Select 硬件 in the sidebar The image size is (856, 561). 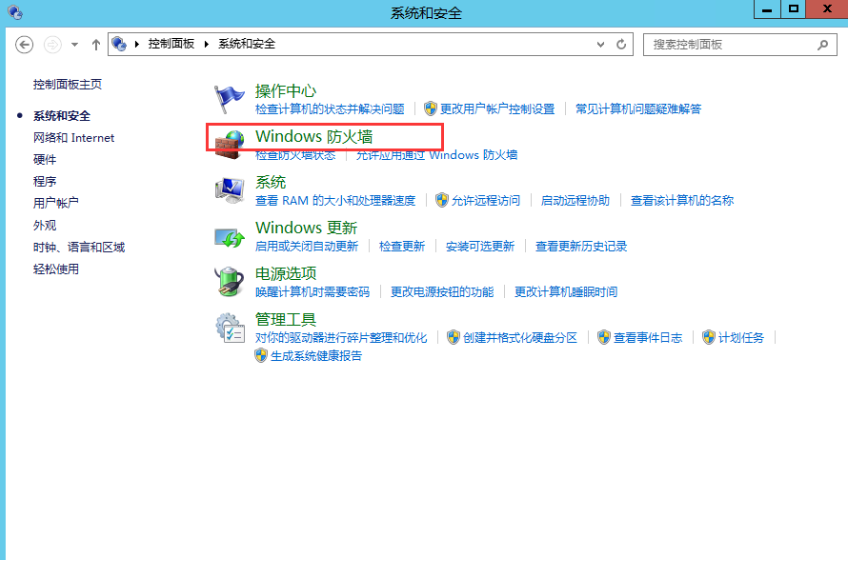(45, 159)
